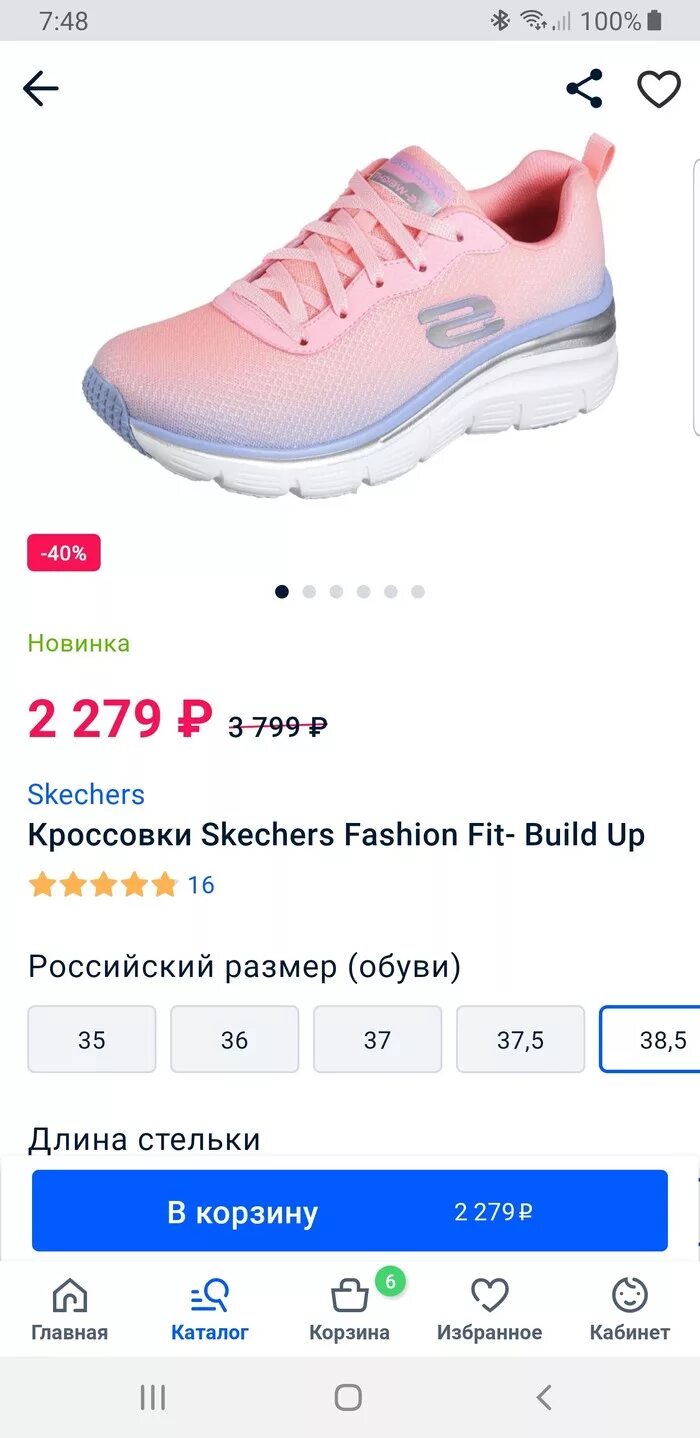Open the Главная home tab
The image size is (700, 1438).
(69, 1309)
